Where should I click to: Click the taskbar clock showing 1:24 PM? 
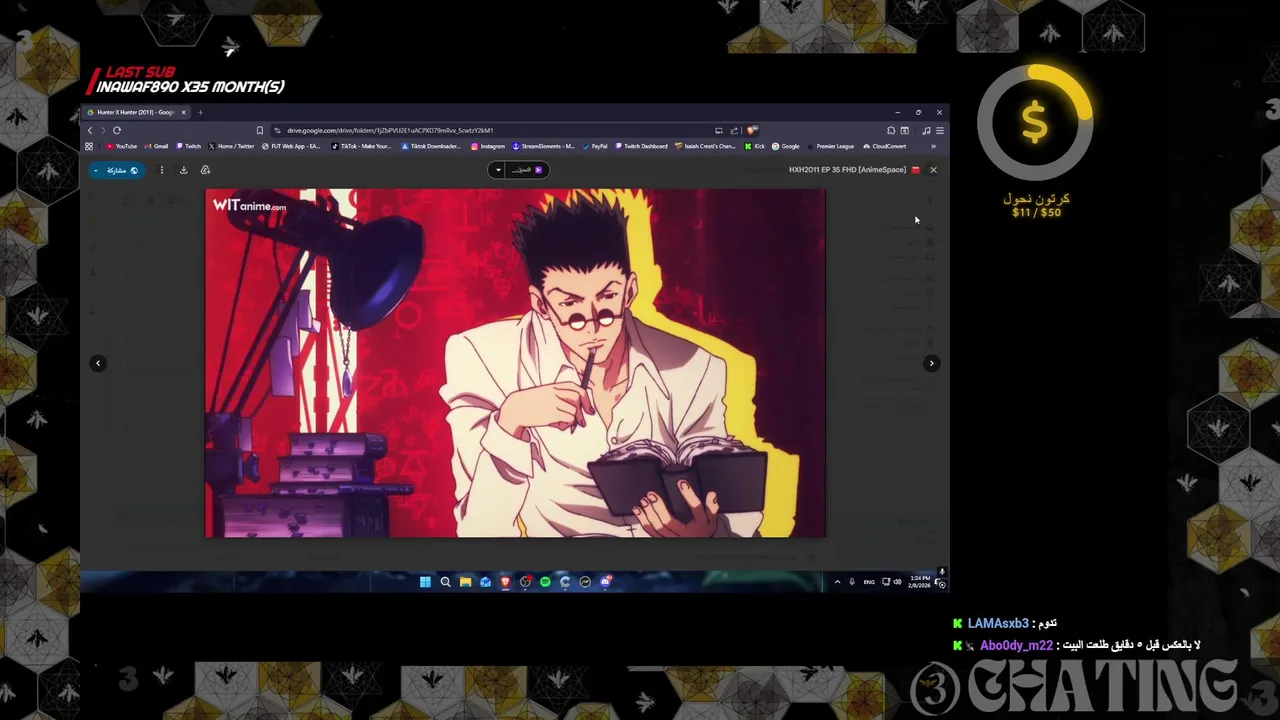(x=919, y=582)
